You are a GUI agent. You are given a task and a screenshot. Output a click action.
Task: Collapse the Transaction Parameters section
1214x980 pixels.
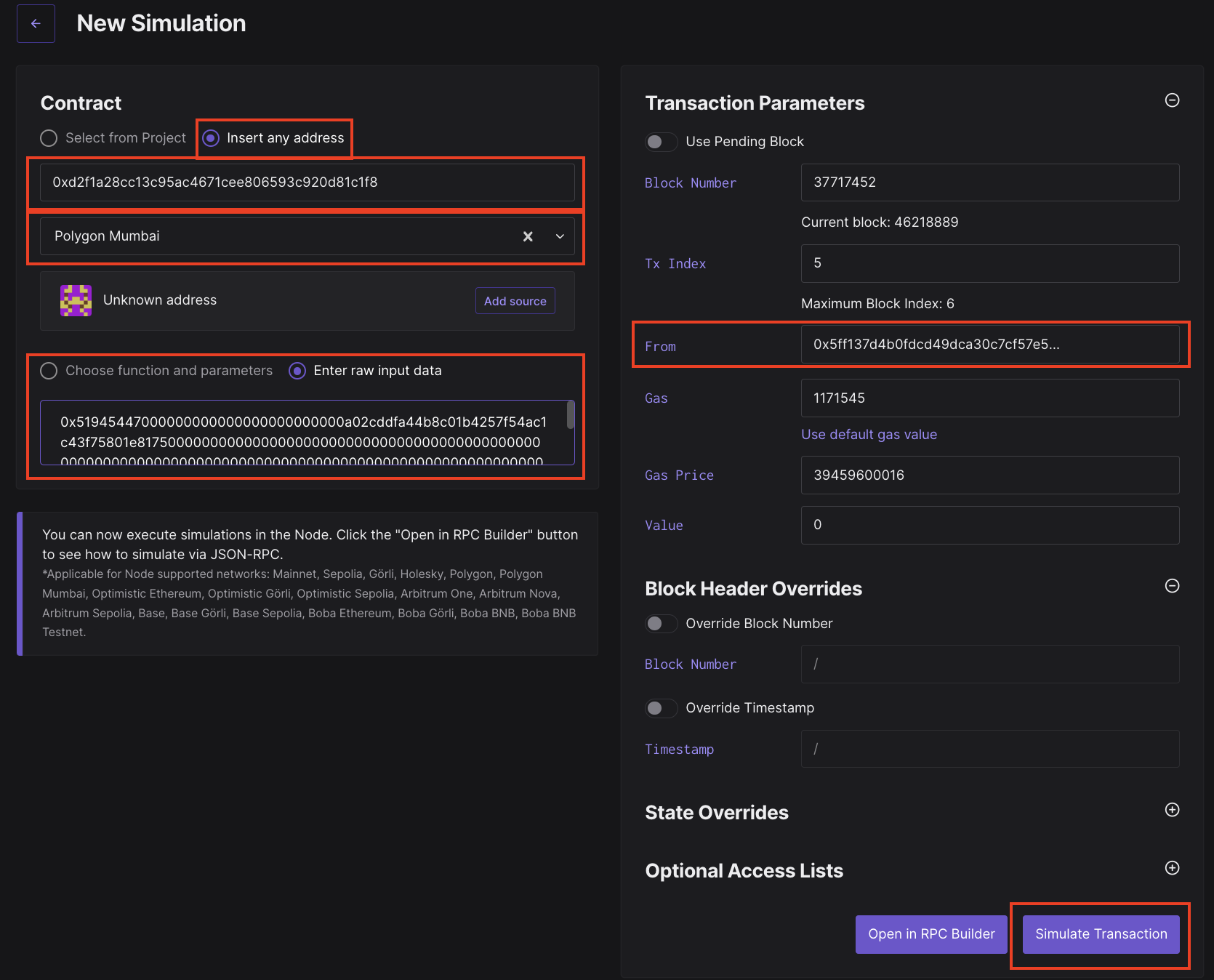(x=1171, y=101)
